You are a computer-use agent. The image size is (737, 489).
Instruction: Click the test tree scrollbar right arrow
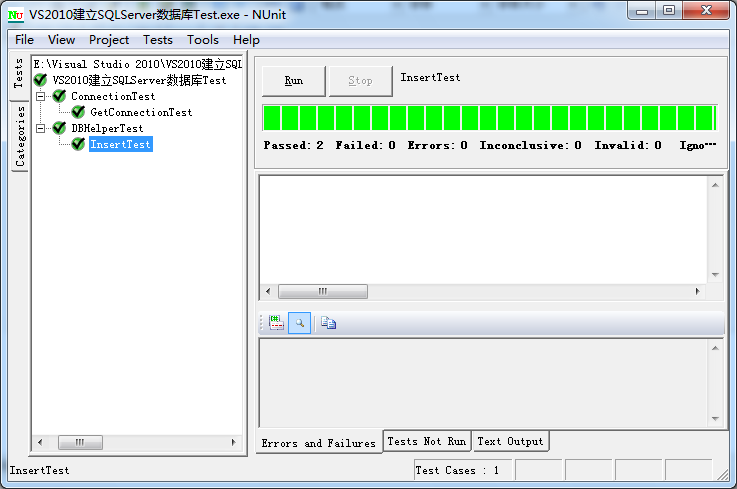click(234, 442)
